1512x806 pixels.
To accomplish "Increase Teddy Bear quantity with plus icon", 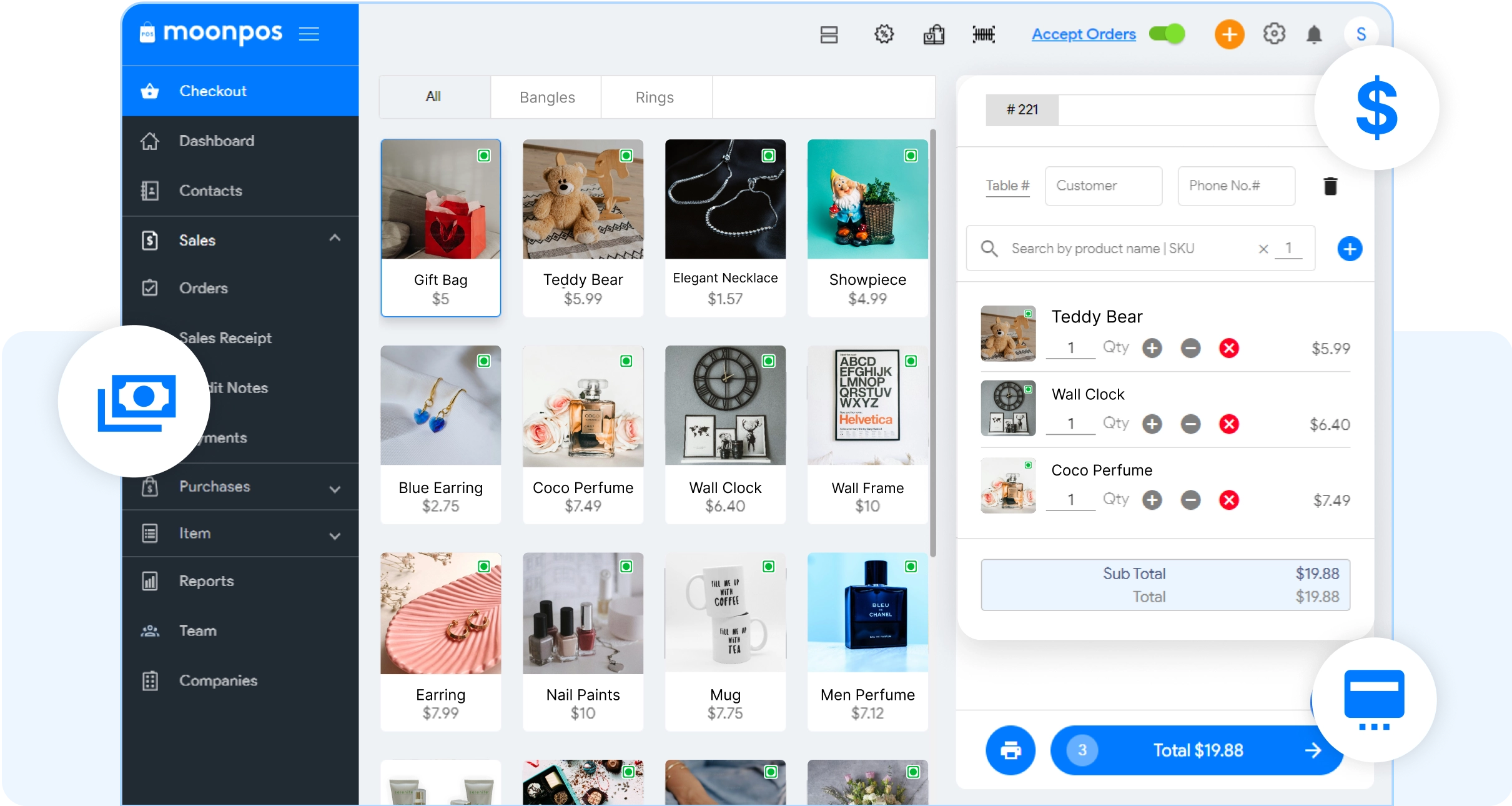I will [x=1152, y=348].
